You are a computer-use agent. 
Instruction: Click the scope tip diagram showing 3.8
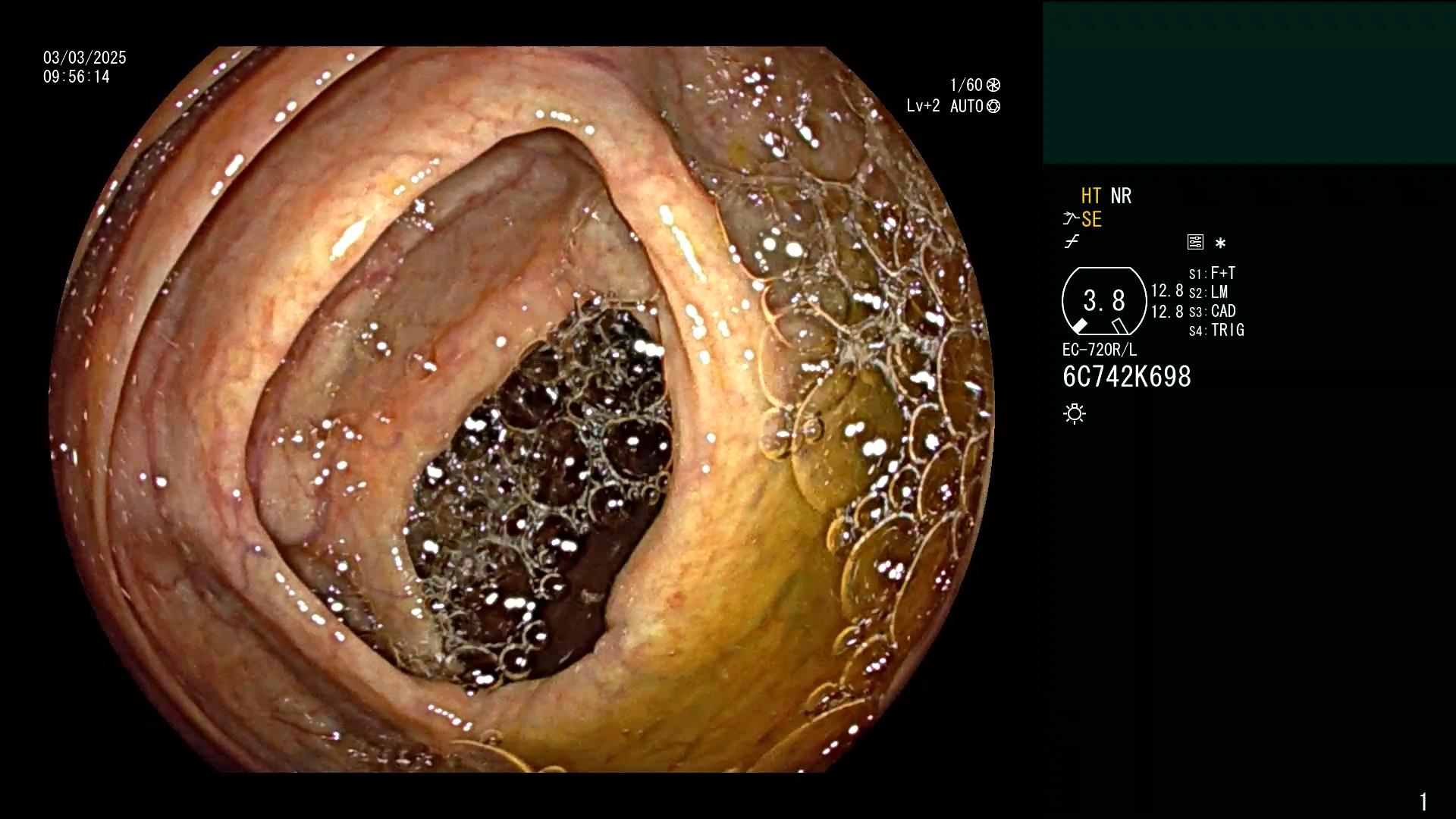point(1104,301)
